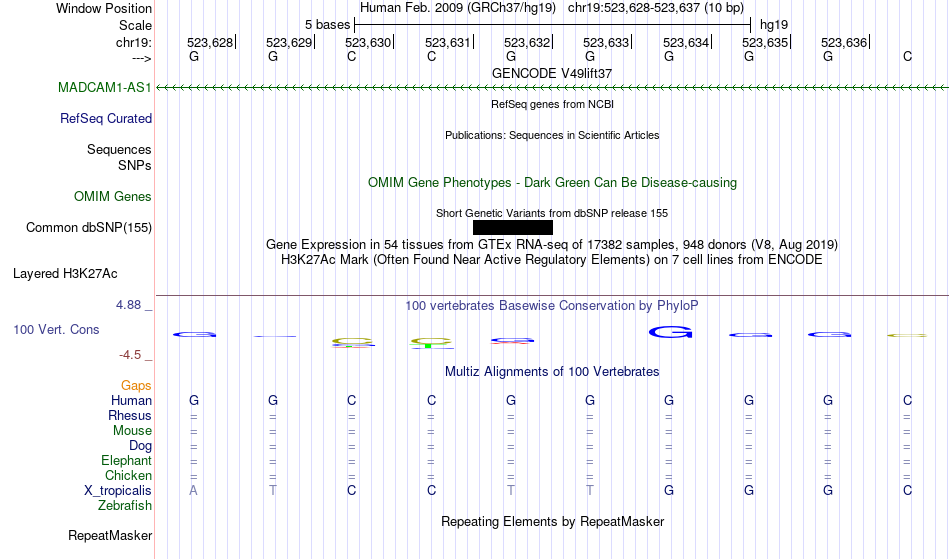The width and height of the screenshot is (950, 559).
Task: Click the Mouse species row label
Action: [132, 431]
